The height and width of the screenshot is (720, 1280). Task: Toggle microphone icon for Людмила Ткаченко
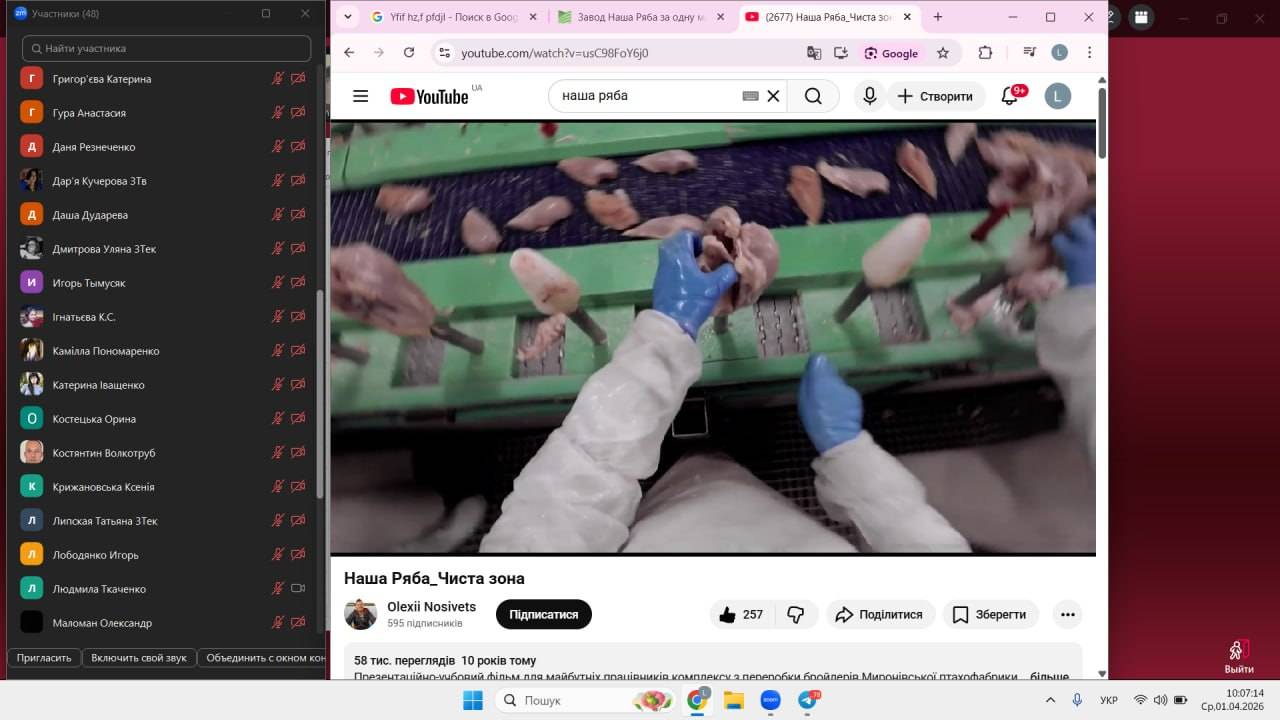click(278, 589)
